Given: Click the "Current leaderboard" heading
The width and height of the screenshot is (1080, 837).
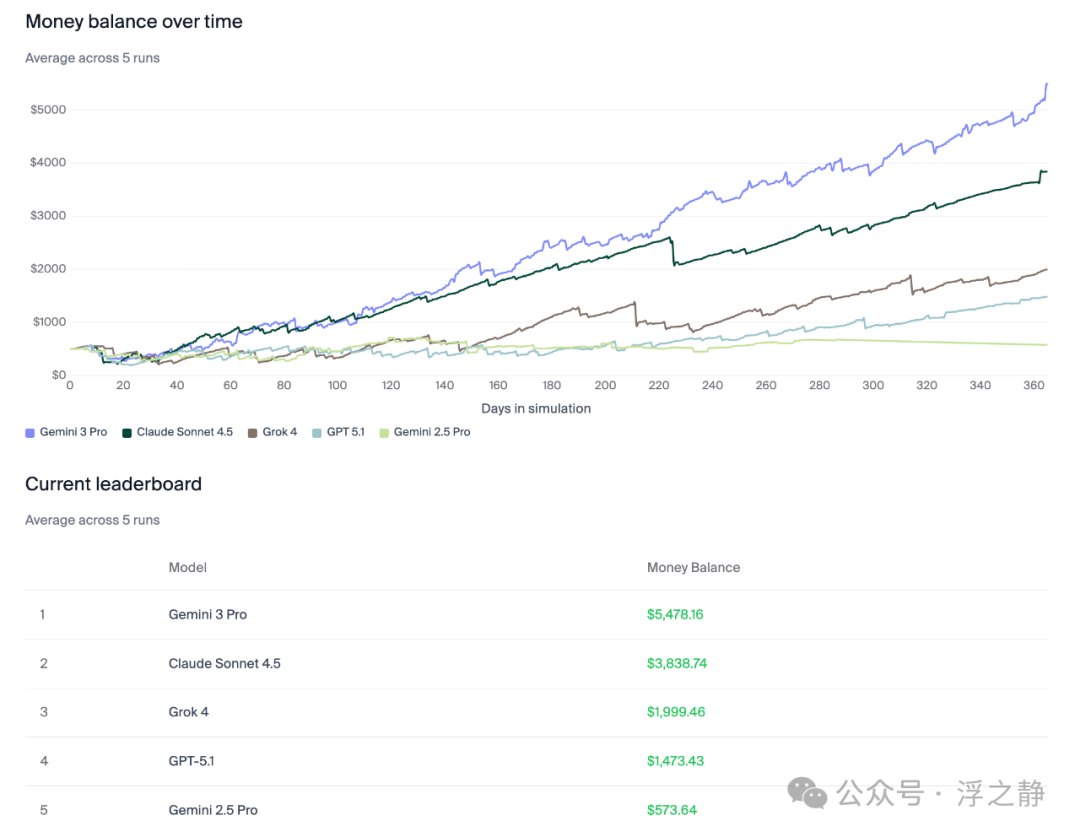Looking at the screenshot, I should click(114, 484).
